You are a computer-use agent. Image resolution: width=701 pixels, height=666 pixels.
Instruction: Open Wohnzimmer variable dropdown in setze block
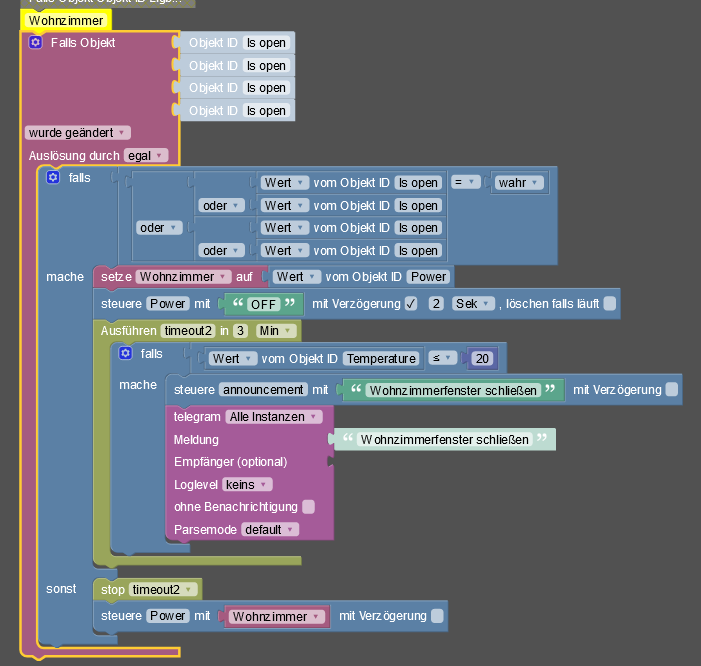click(183, 277)
